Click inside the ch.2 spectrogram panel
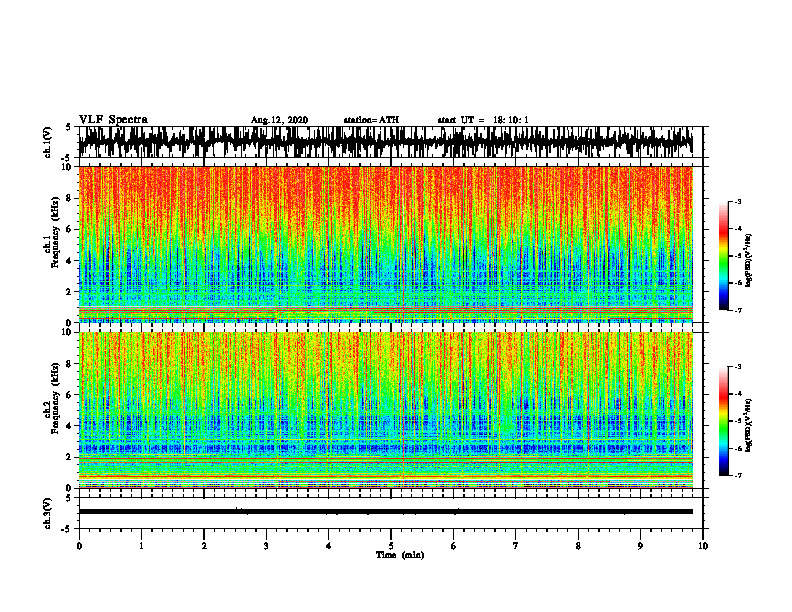 click(x=386, y=410)
